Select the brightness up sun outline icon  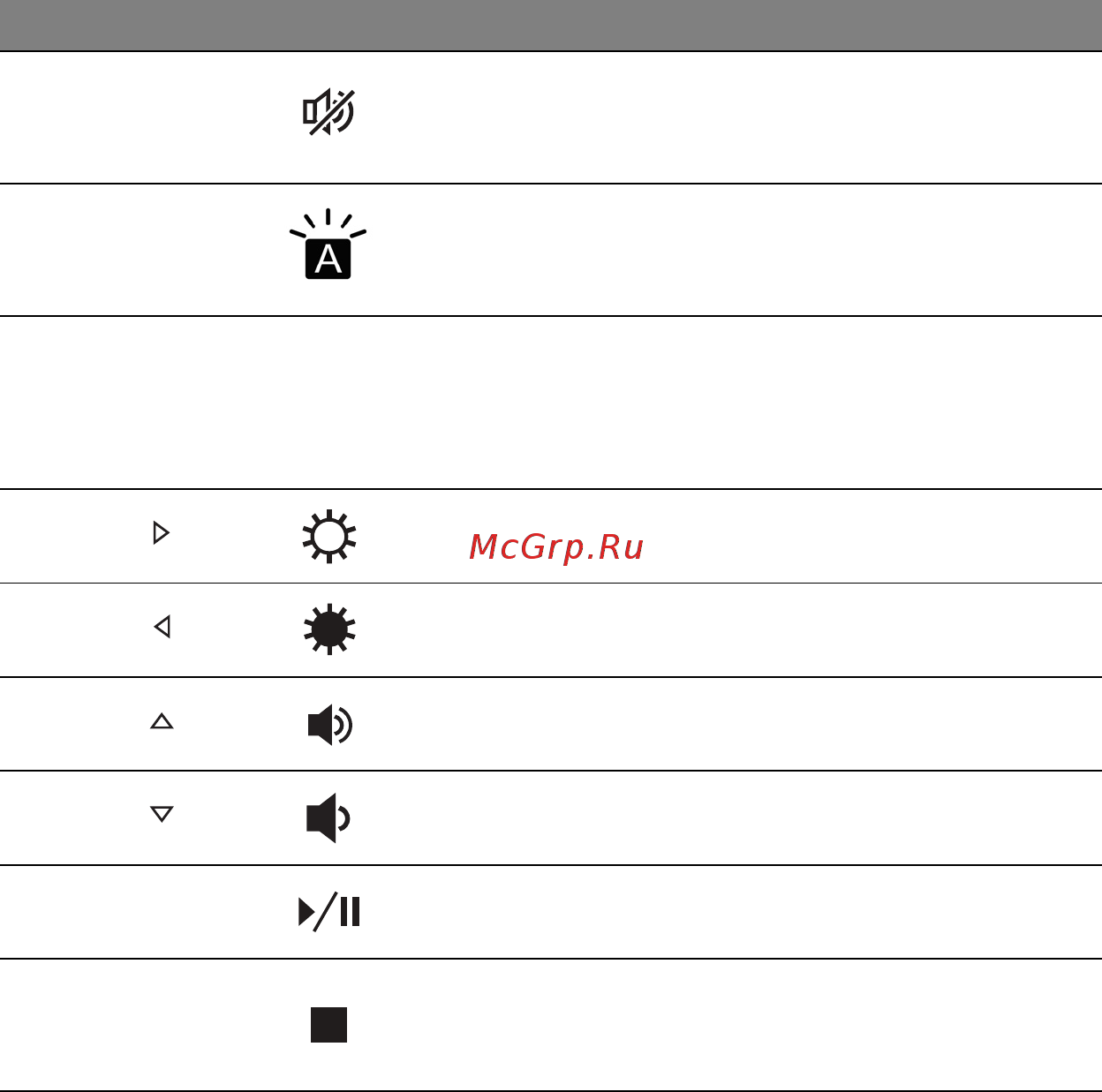click(x=328, y=536)
